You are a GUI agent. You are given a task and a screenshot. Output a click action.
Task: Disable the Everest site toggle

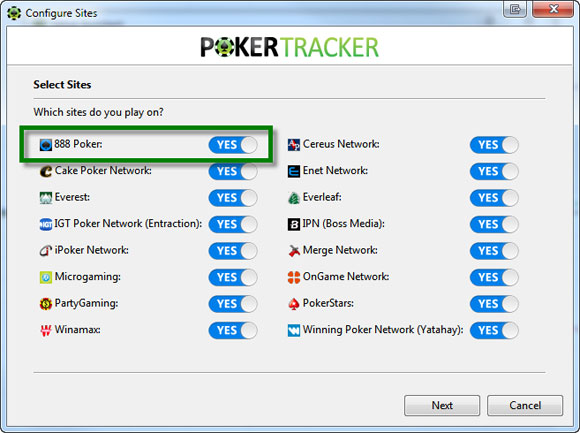tap(233, 198)
